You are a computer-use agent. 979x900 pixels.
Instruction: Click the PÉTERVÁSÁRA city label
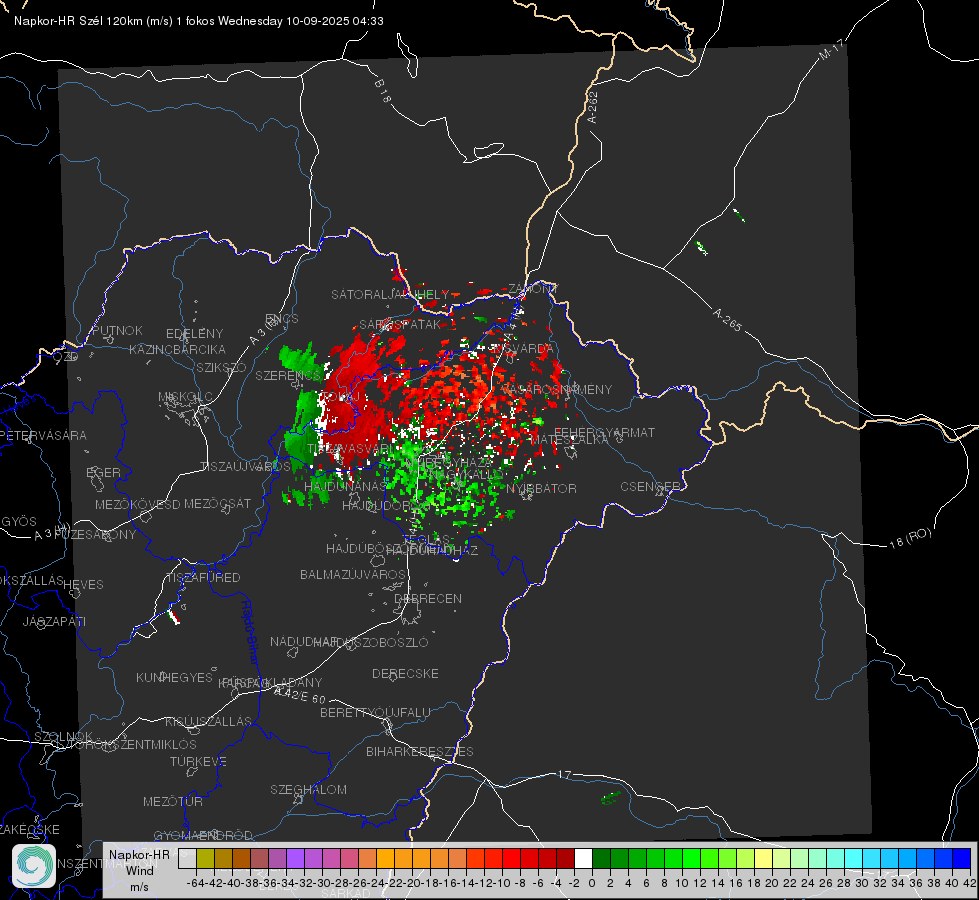click(x=43, y=435)
